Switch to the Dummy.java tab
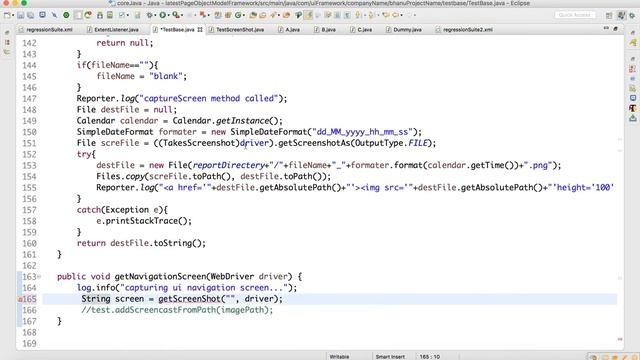The height and width of the screenshot is (360, 640). pyautogui.click(x=404, y=30)
